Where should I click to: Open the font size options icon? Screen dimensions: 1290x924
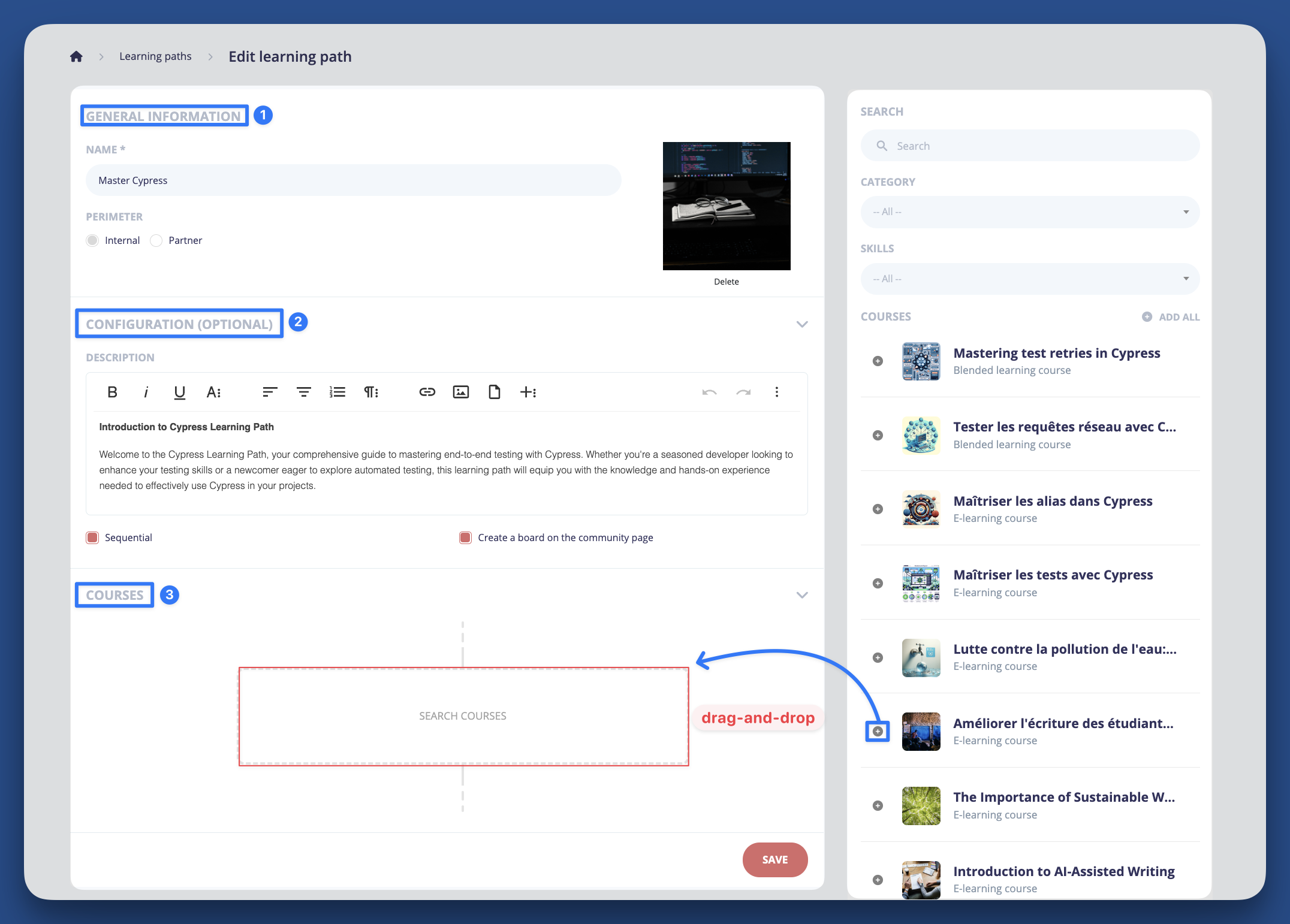click(213, 392)
